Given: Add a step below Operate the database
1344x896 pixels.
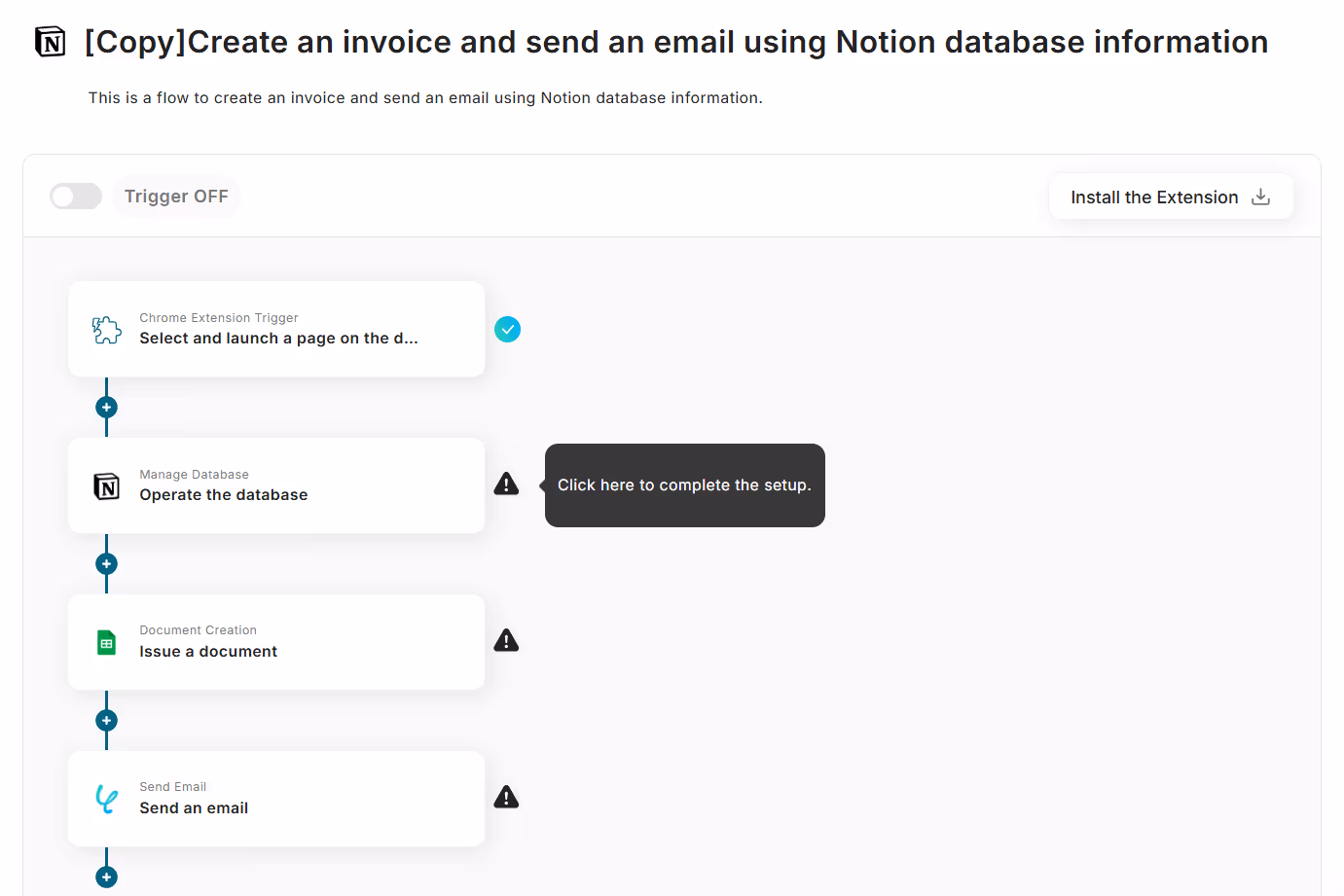Looking at the screenshot, I should tap(107, 563).
